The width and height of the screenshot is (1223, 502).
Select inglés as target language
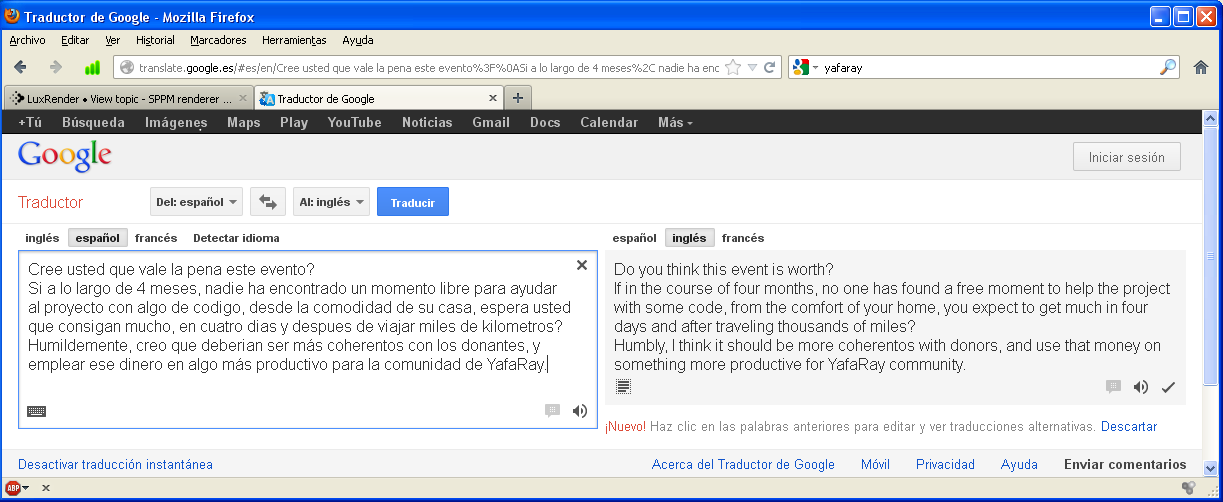pos(689,238)
